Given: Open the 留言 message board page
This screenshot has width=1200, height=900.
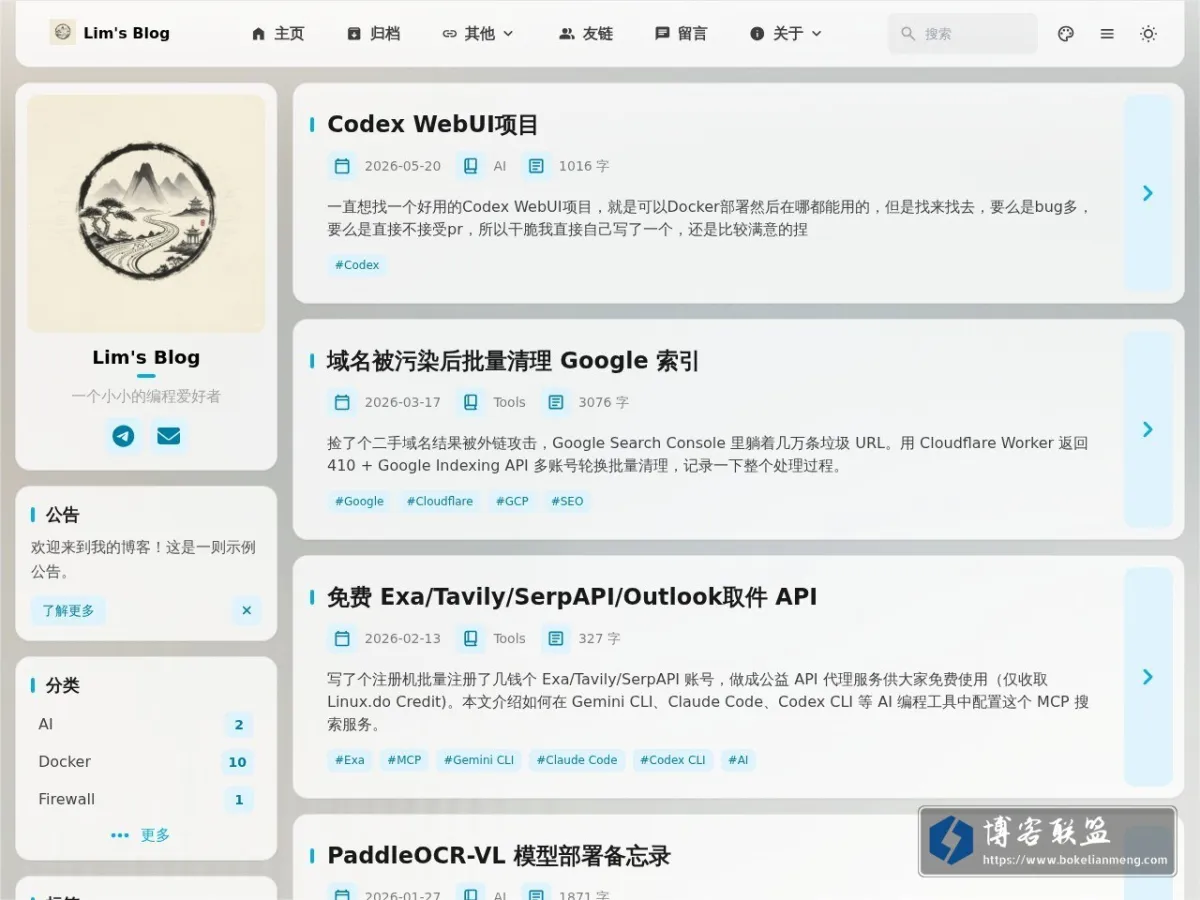Looking at the screenshot, I should pos(681,33).
